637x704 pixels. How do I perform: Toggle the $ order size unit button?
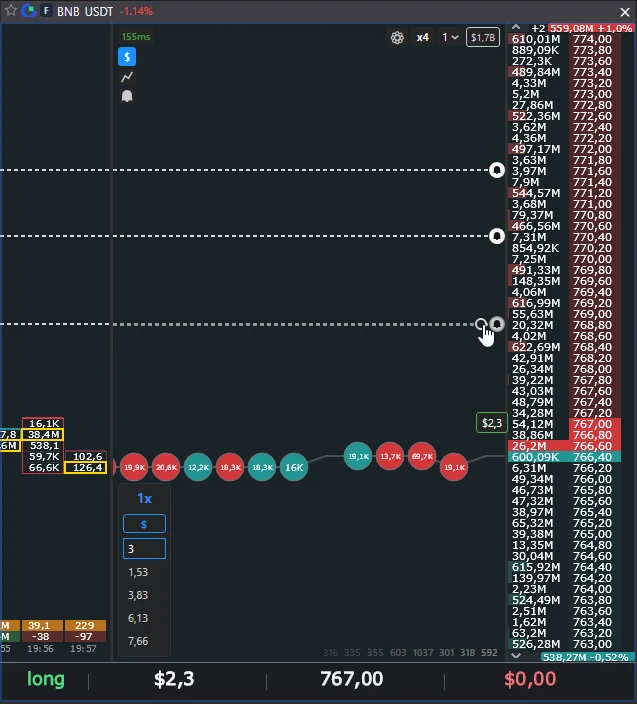144,524
